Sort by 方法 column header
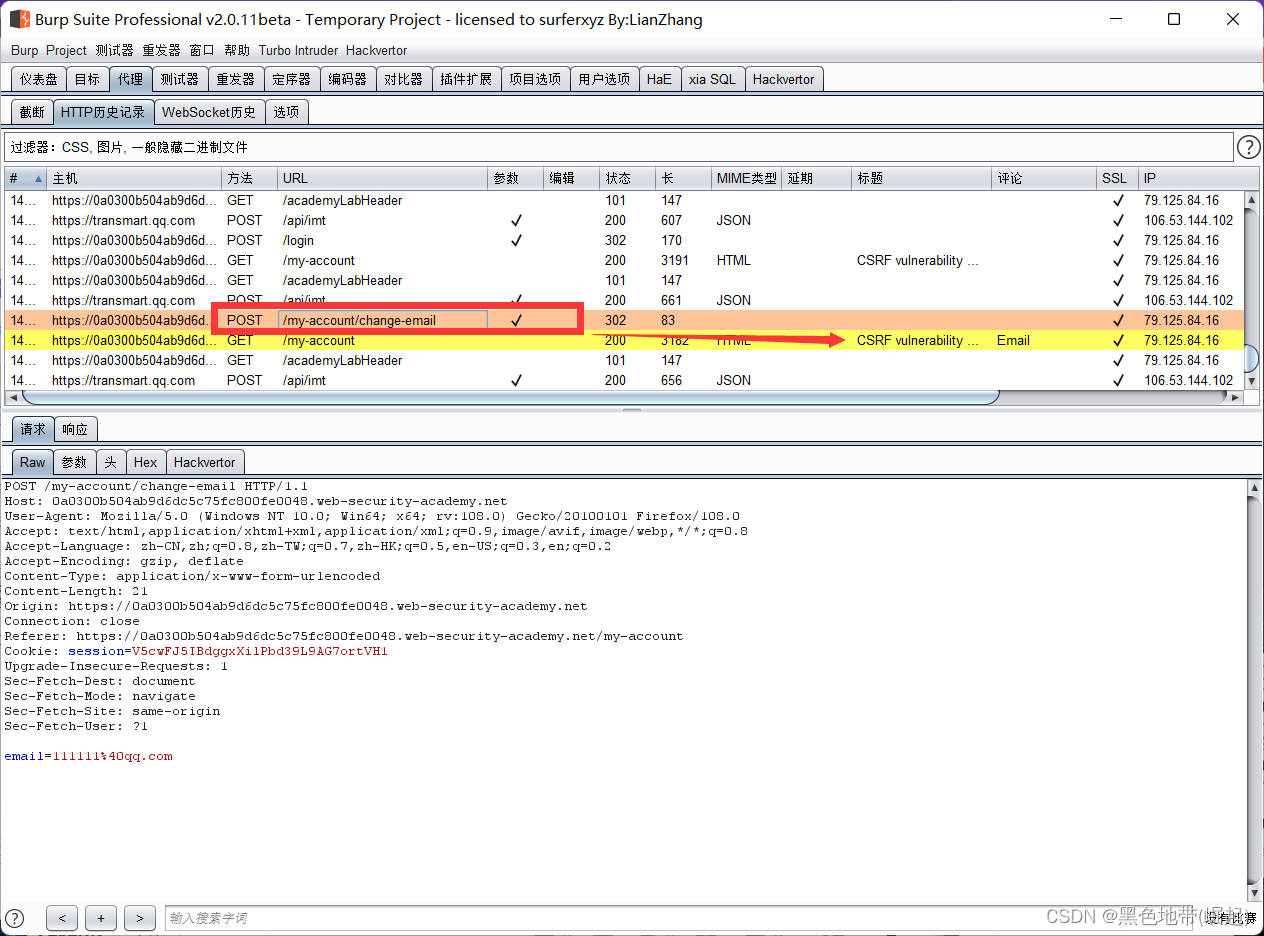 pyautogui.click(x=249, y=178)
